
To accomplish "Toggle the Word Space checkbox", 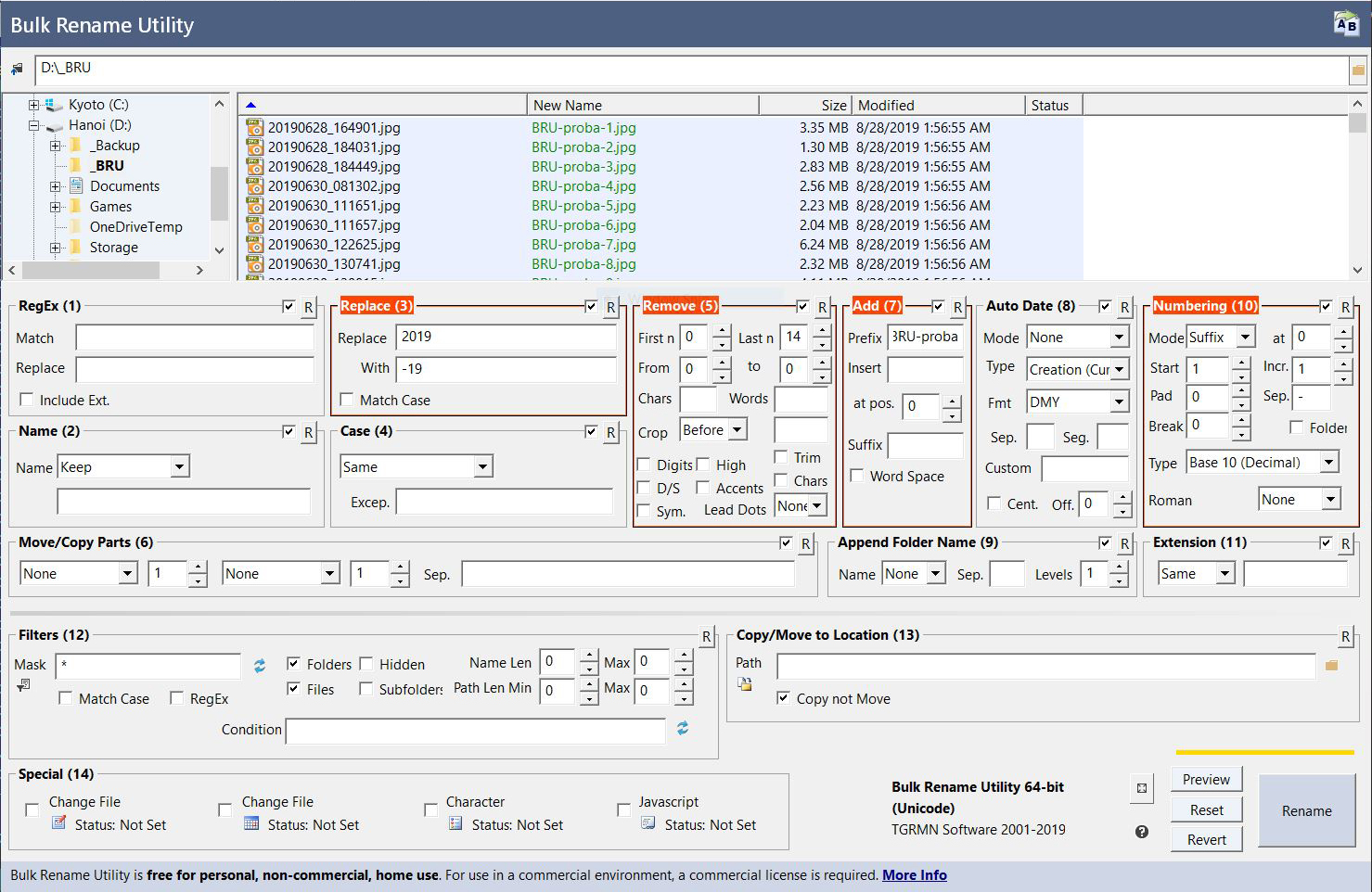I will point(857,476).
